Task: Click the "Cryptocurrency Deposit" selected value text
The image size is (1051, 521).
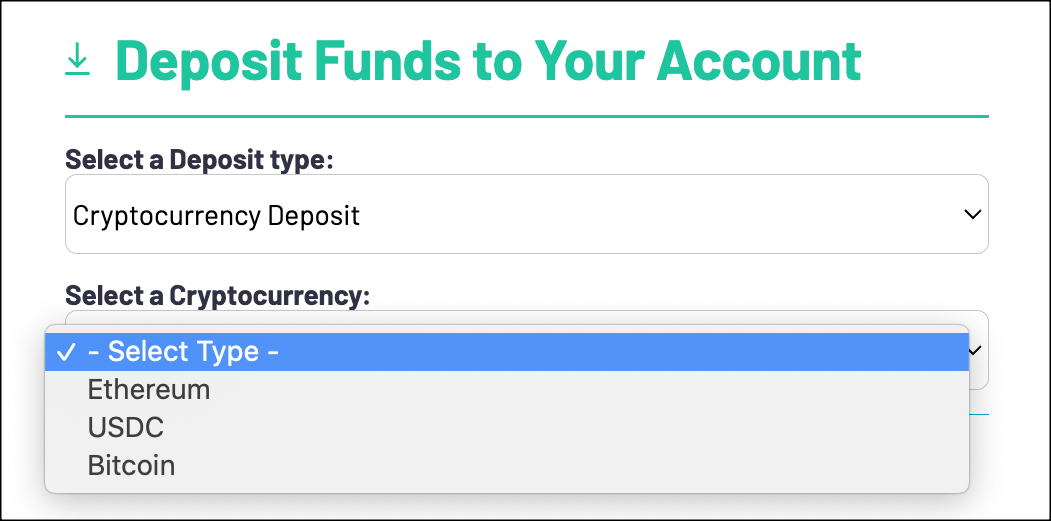Action: pos(217,216)
